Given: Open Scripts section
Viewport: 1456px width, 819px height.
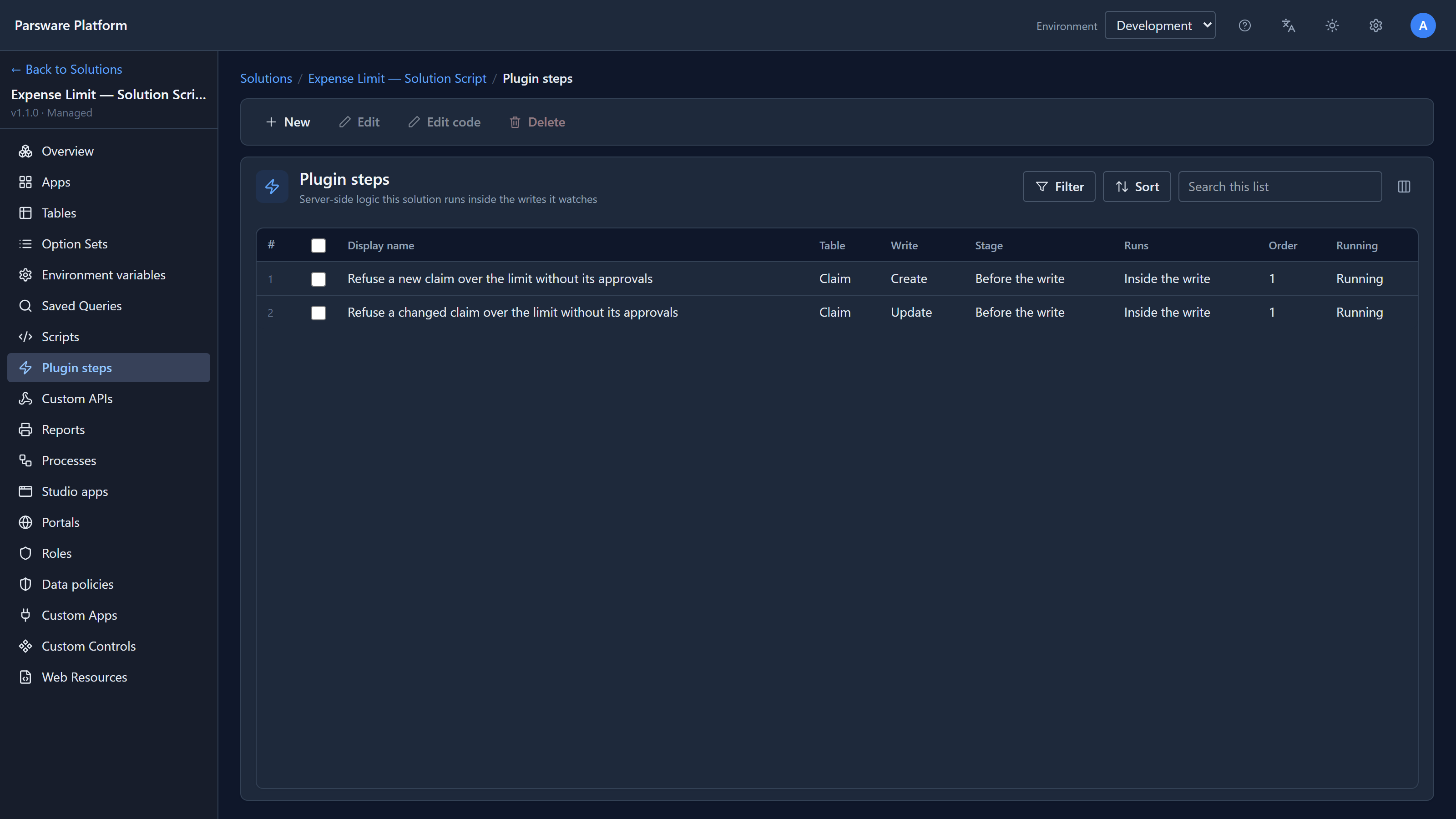Looking at the screenshot, I should (x=109, y=337).
